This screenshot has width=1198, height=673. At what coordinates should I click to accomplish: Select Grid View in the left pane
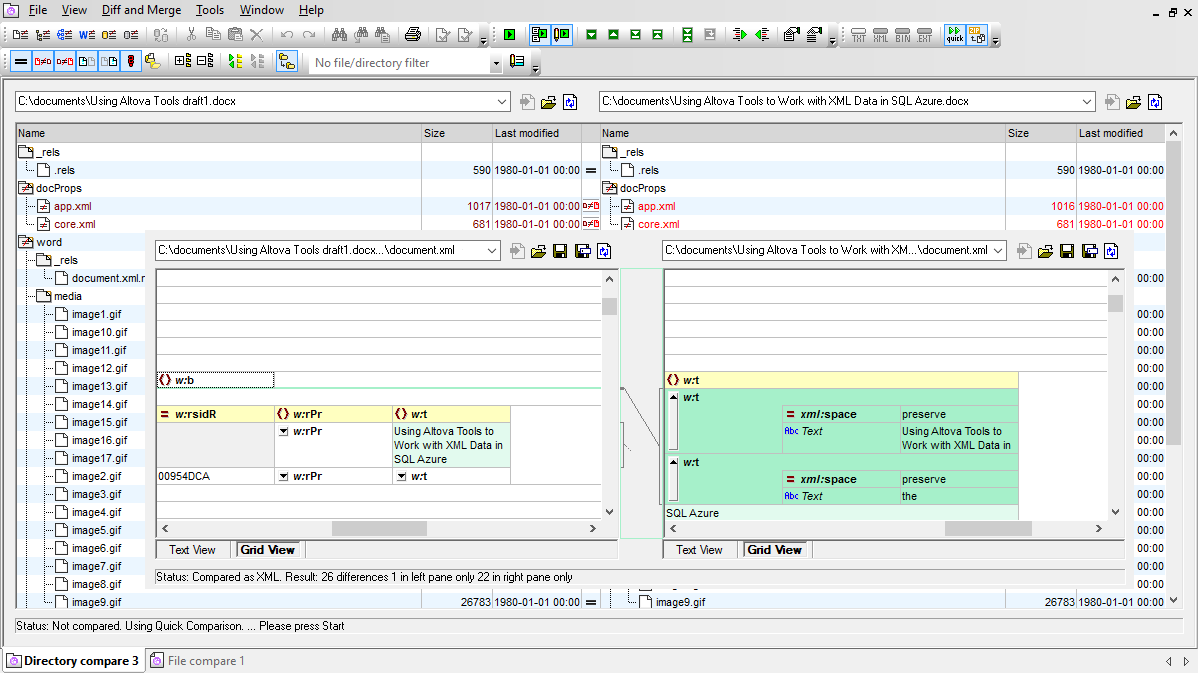[267, 550]
